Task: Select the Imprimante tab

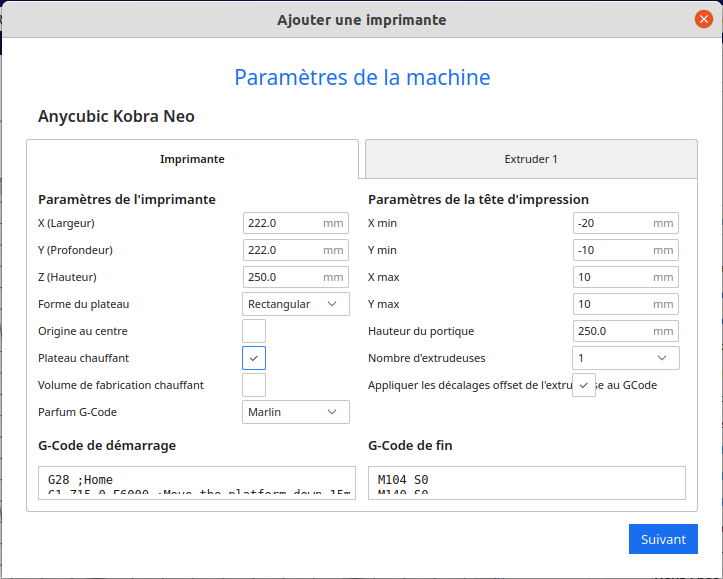Action: click(192, 159)
